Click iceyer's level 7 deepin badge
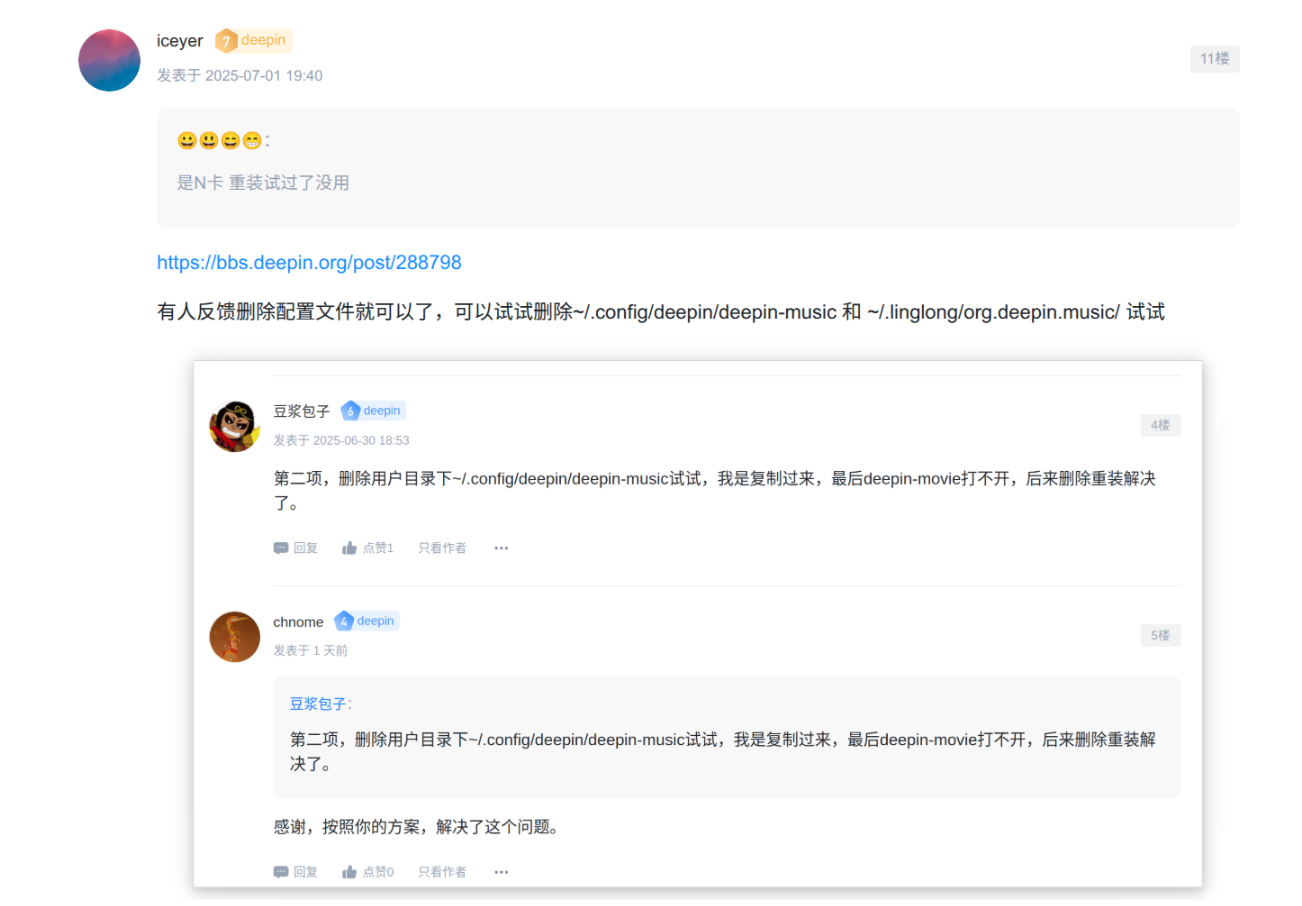 (254, 41)
